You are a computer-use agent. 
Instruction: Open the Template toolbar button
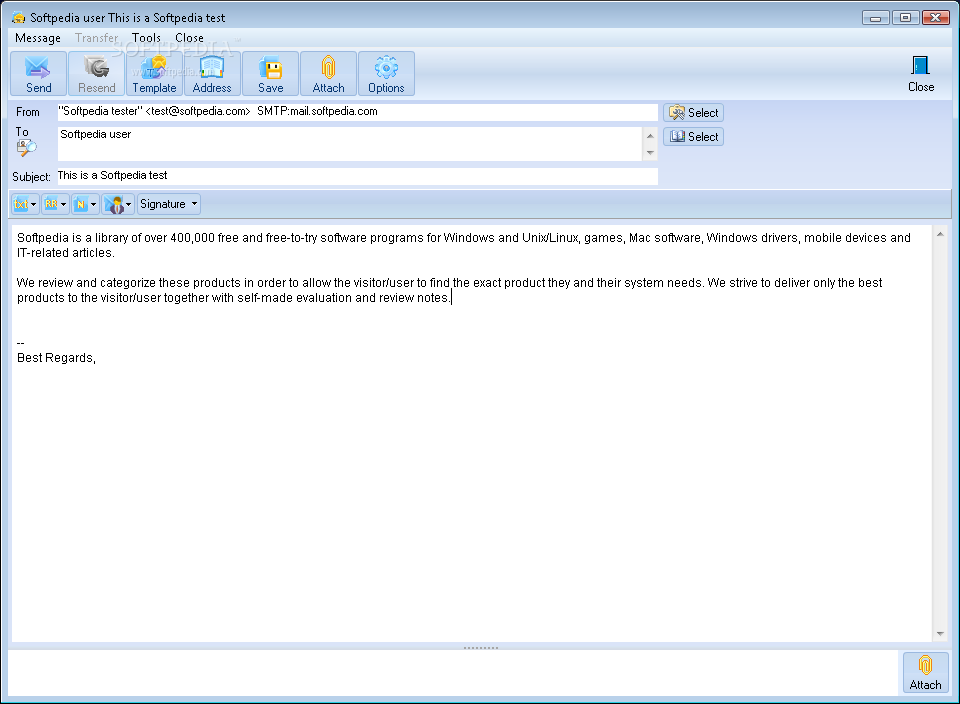154,73
